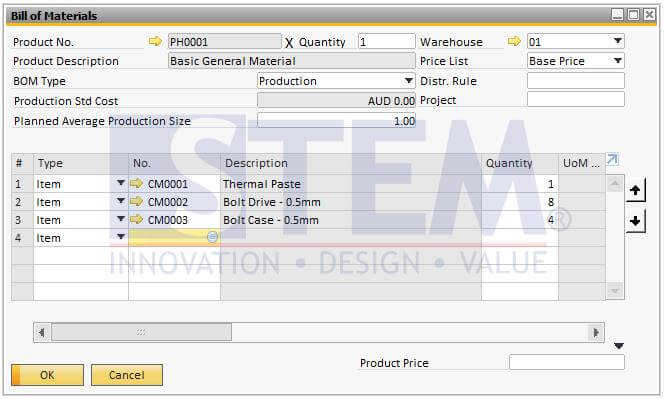Select row number 1 header
The width and height of the screenshot is (664, 399).
(22, 184)
